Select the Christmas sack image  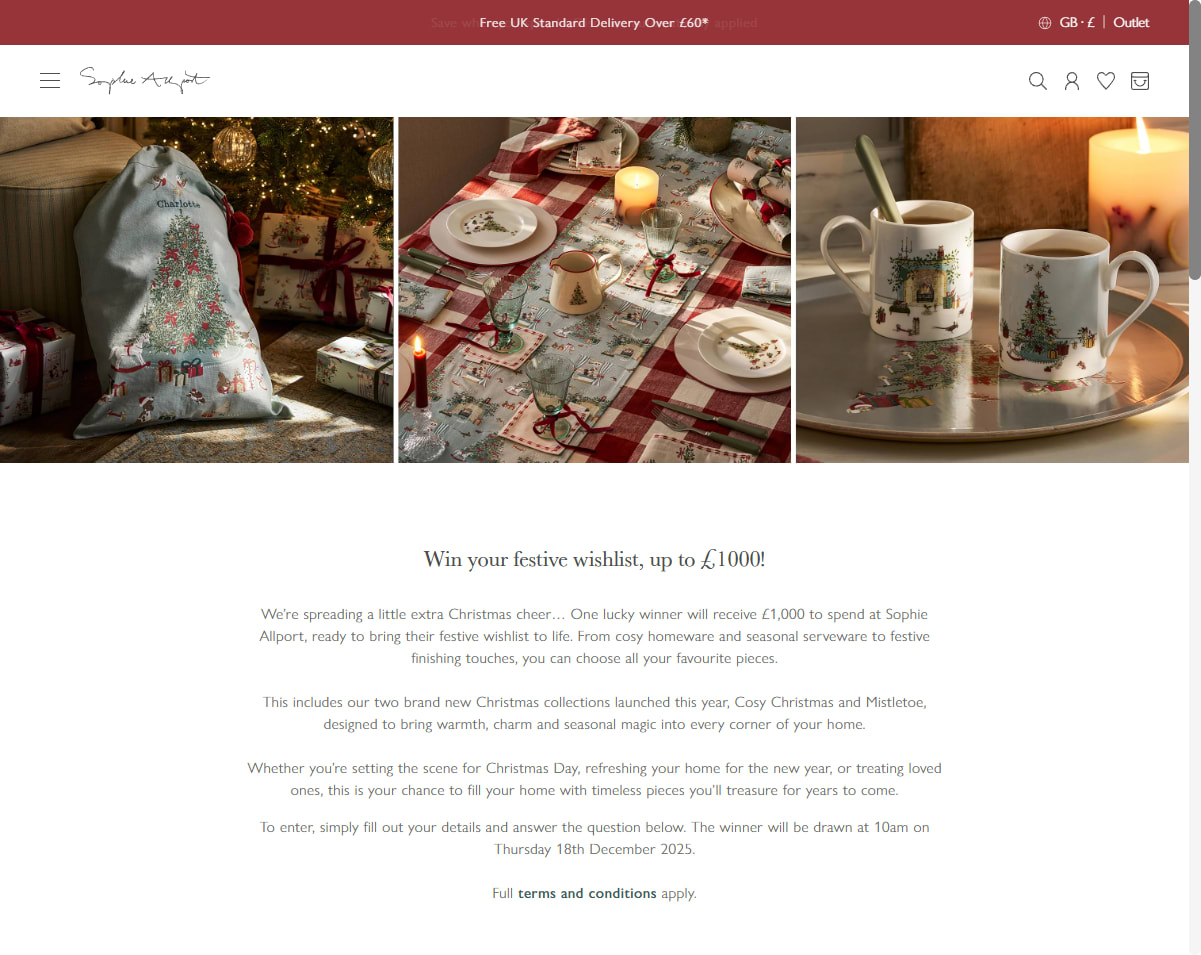click(196, 290)
